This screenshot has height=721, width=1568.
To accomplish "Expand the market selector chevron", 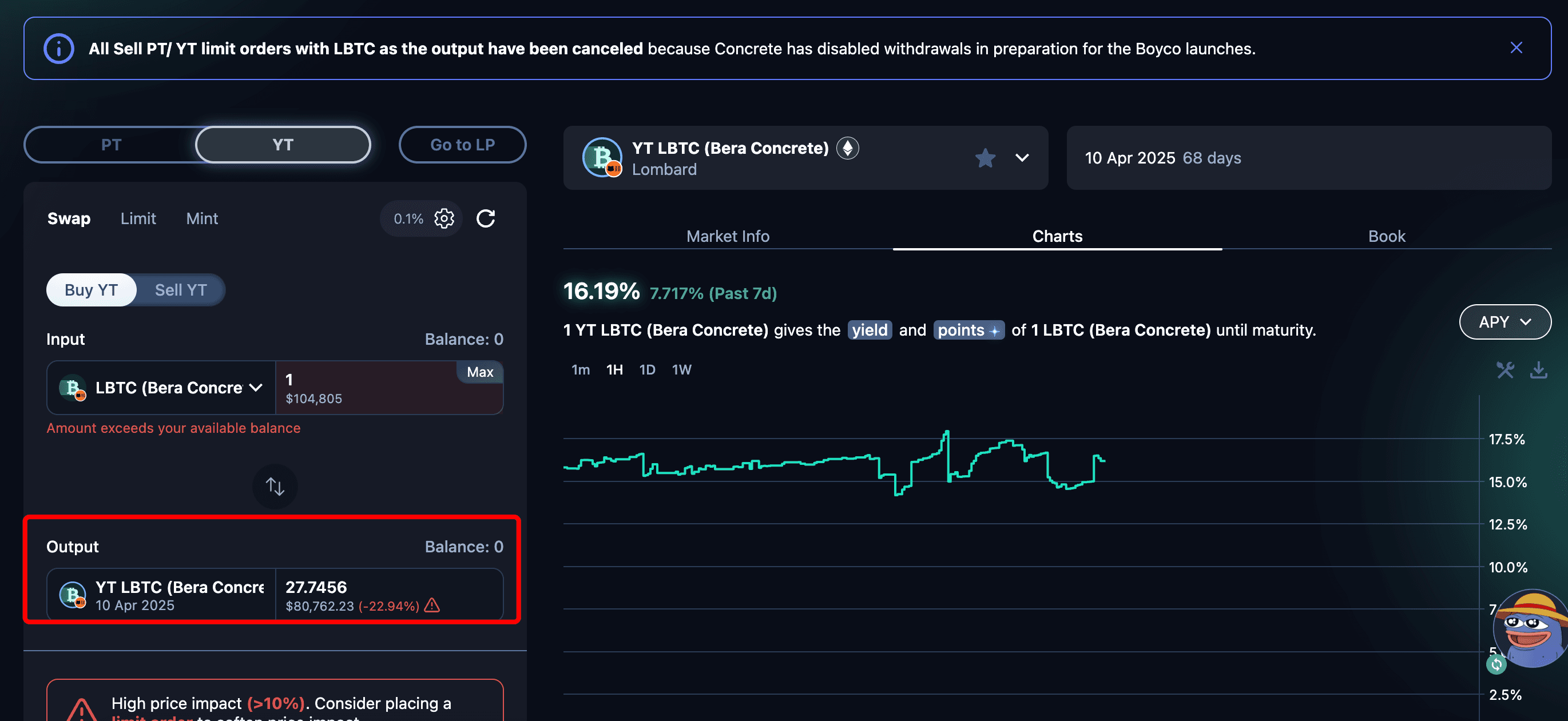I will click(x=1022, y=158).
